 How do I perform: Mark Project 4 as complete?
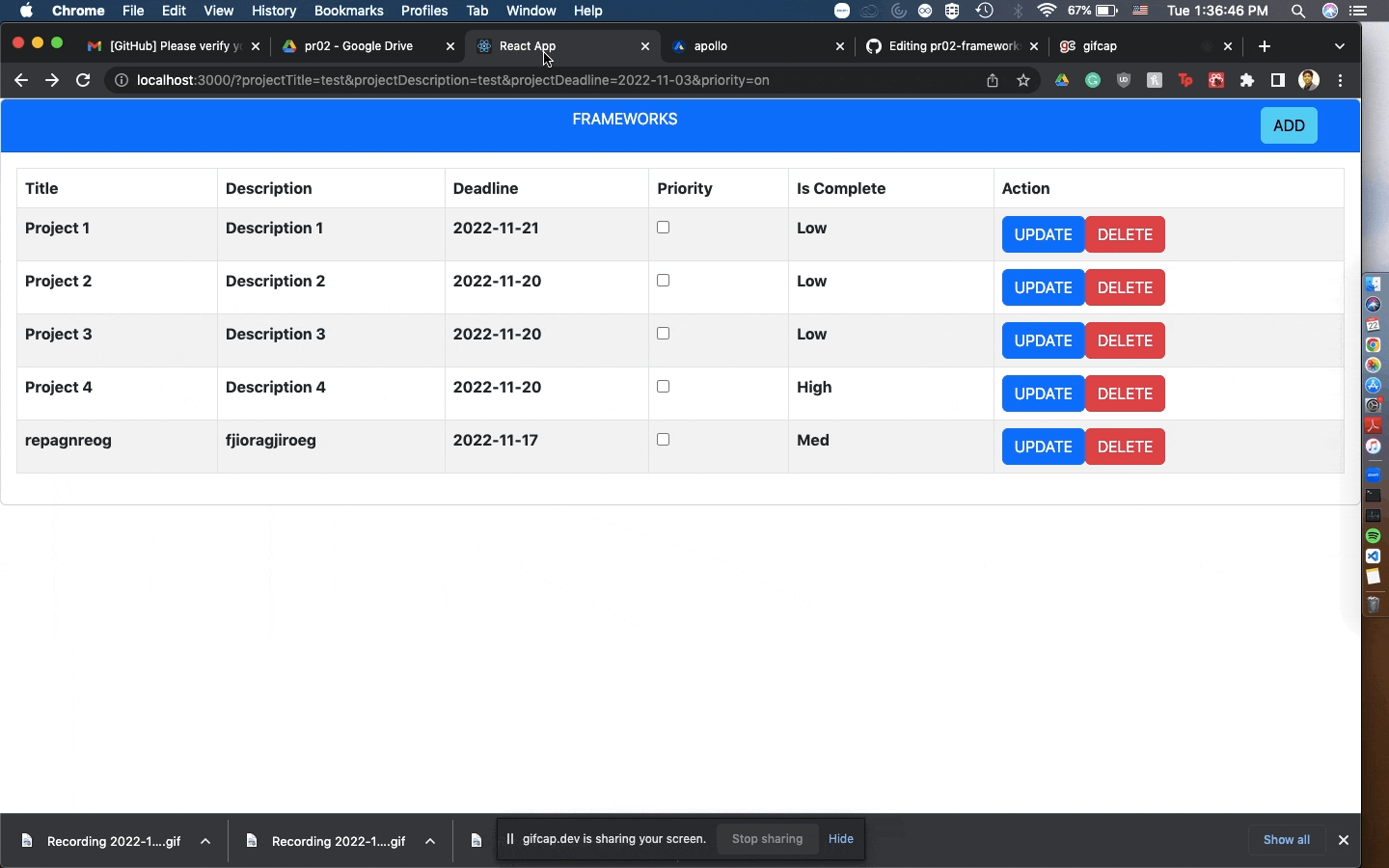[663, 387]
